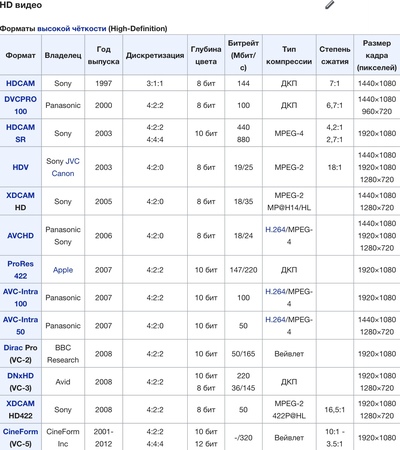Open the XDCAM link in HD row
Image resolution: width=400 pixels, height=450 pixels.
pyautogui.click(x=20, y=195)
